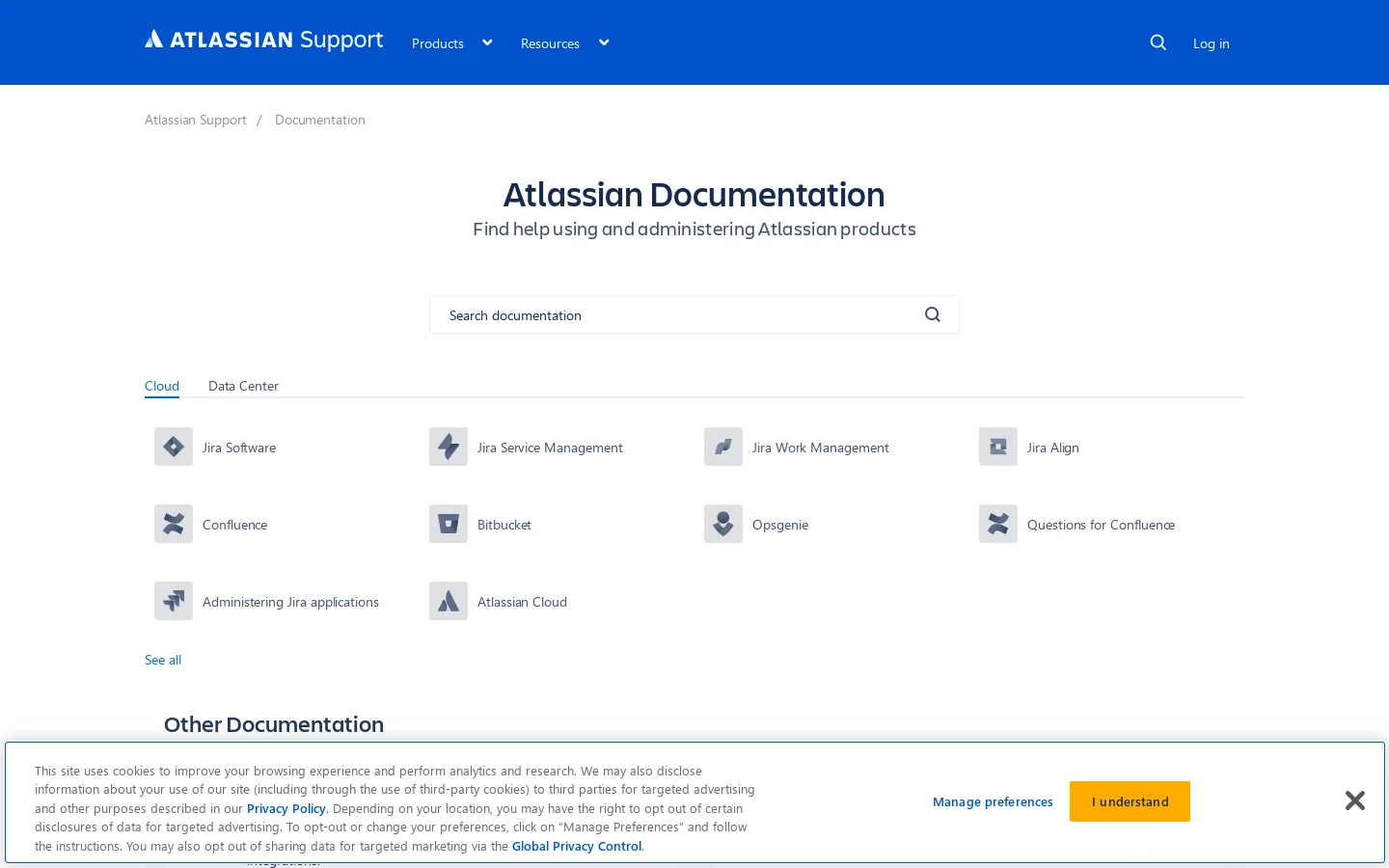Click the Confluence product icon

tap(174, 524)
